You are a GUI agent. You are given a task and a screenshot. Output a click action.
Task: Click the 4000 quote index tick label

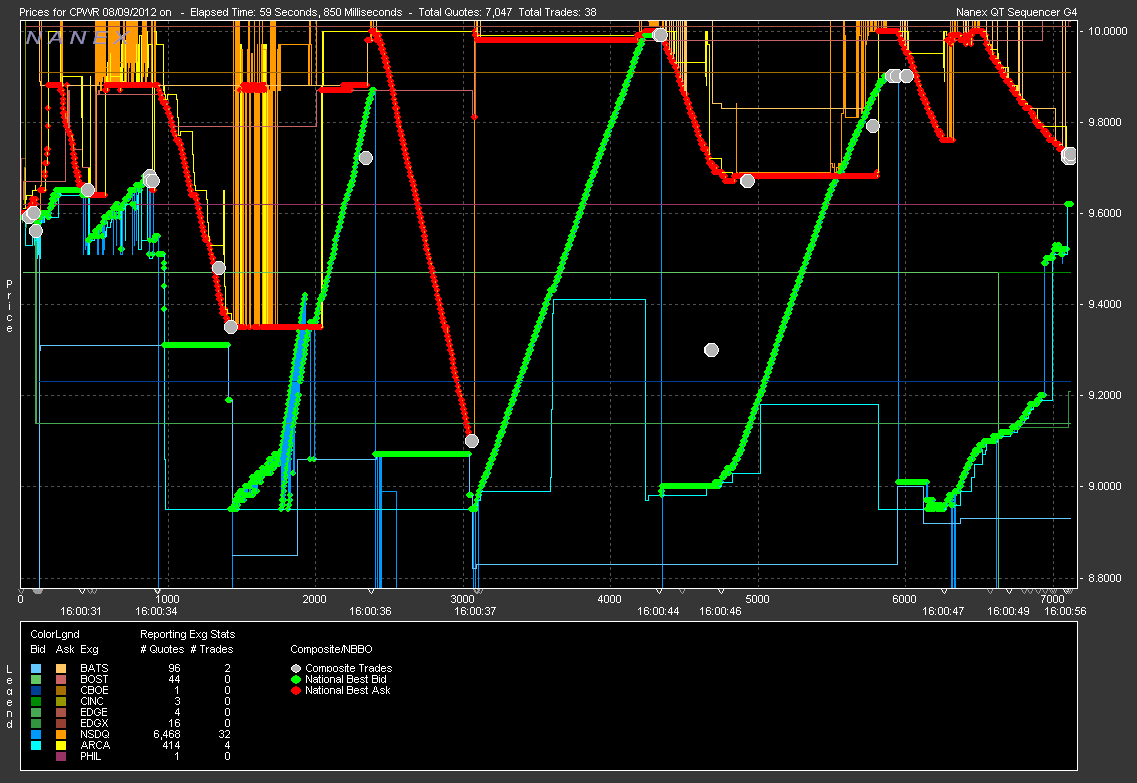click(x=609, y=599)
